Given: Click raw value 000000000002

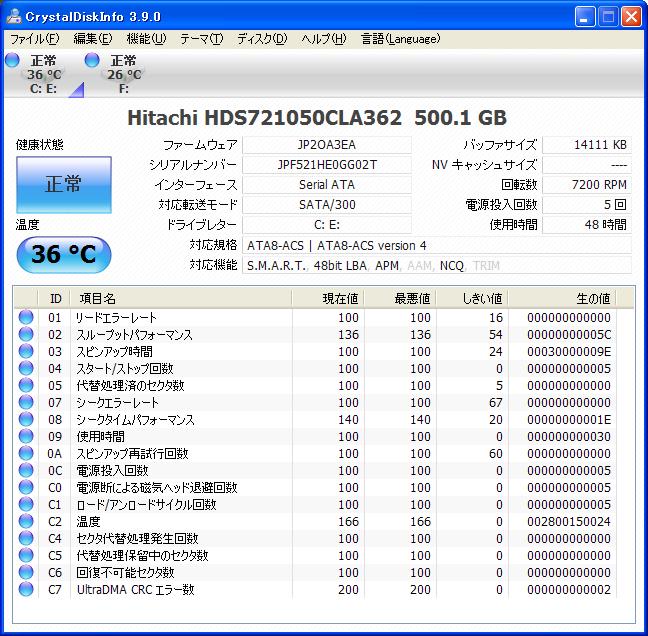Looking at the screenshot, I should pyautogui.click(x=569, y=590).
